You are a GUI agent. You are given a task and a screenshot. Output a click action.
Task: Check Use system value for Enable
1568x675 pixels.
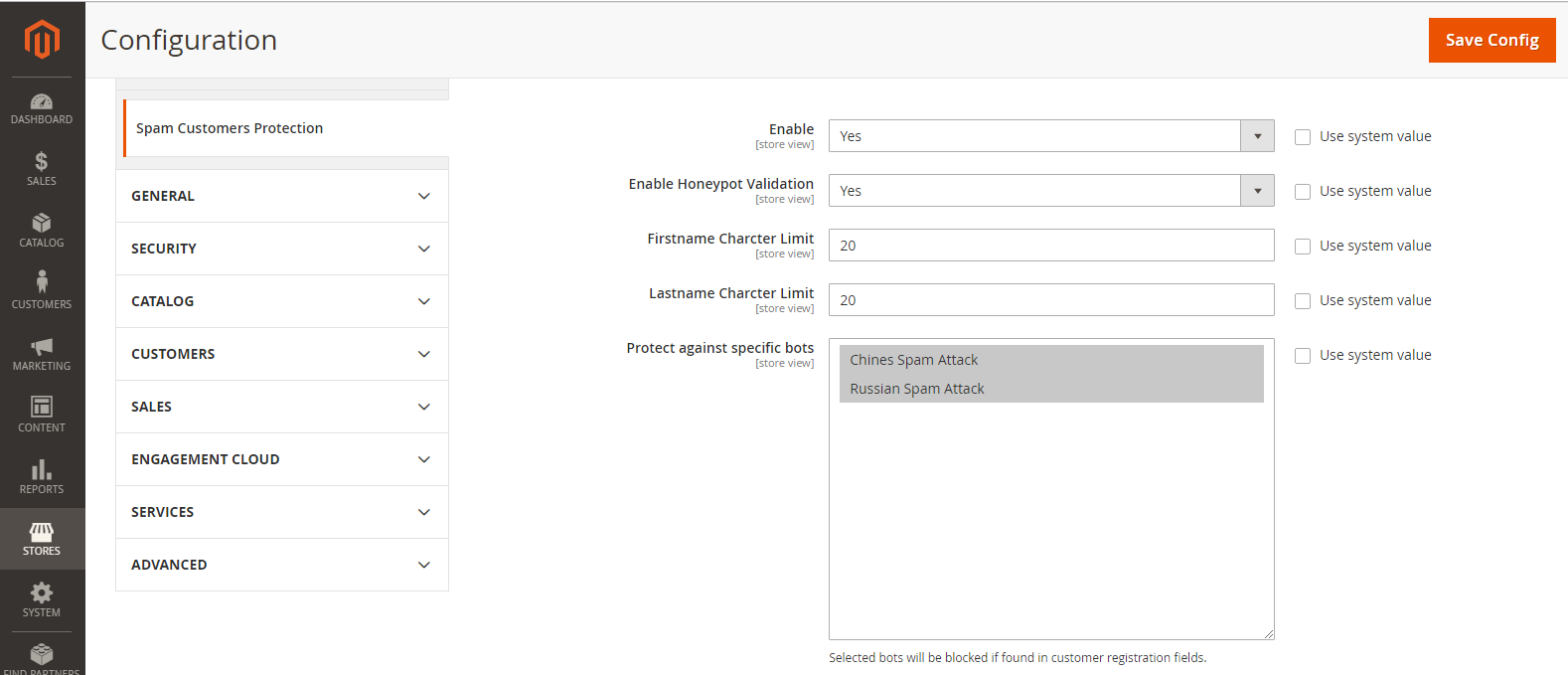1303,137
